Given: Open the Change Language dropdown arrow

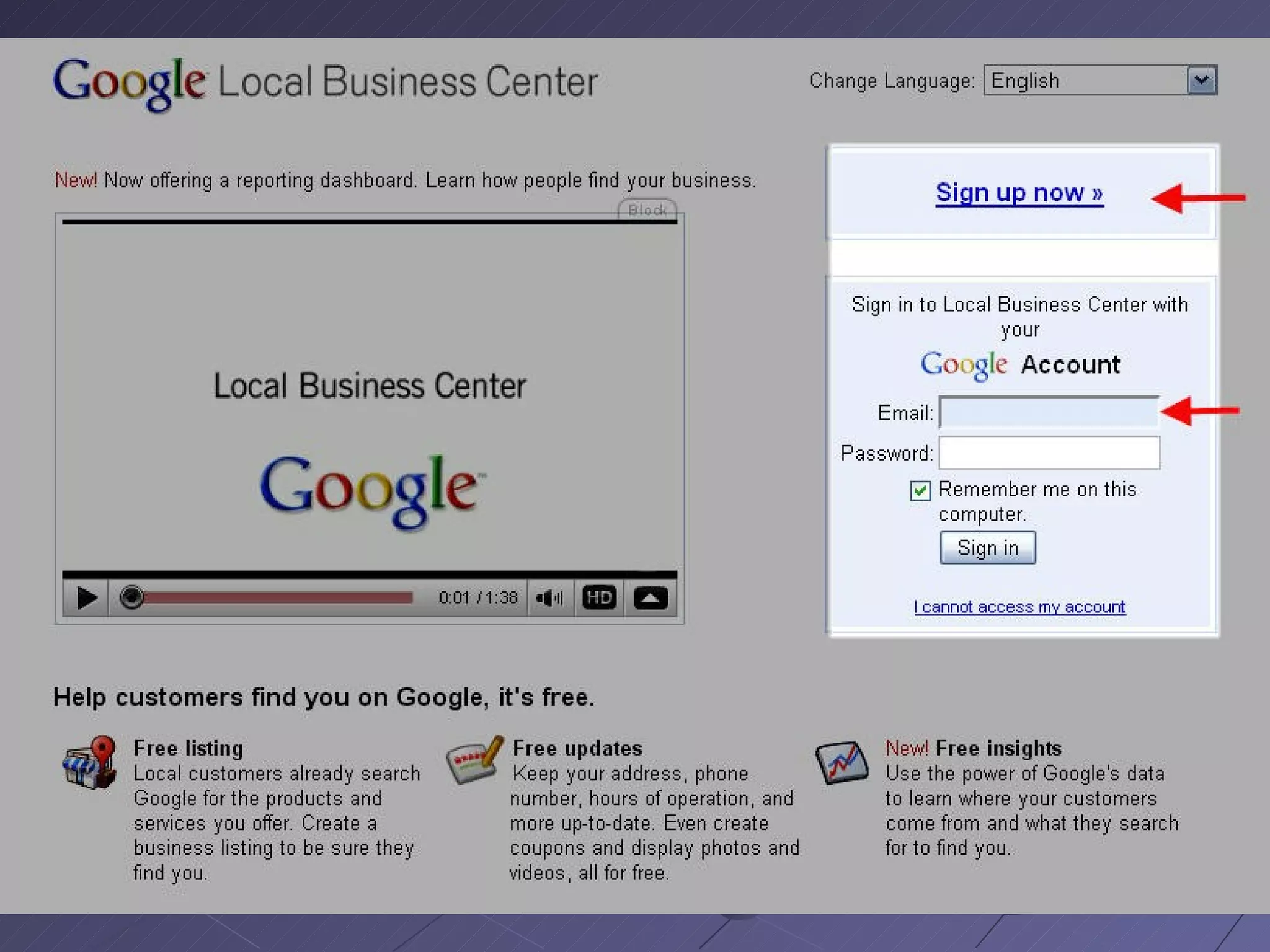Looking at the screenshot, I should coord(1202,81).
